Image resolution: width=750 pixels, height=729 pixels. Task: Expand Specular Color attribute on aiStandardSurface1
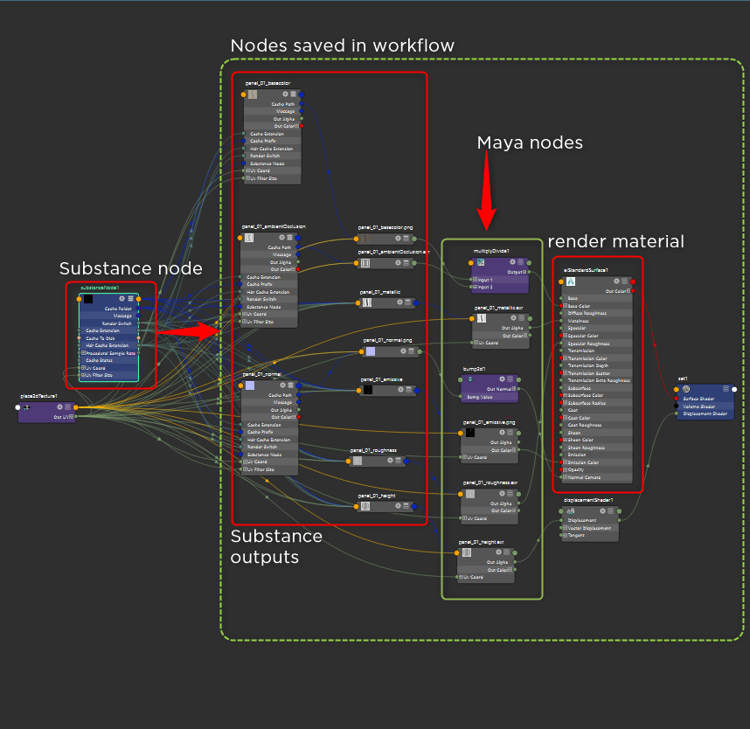coord(565,335)
